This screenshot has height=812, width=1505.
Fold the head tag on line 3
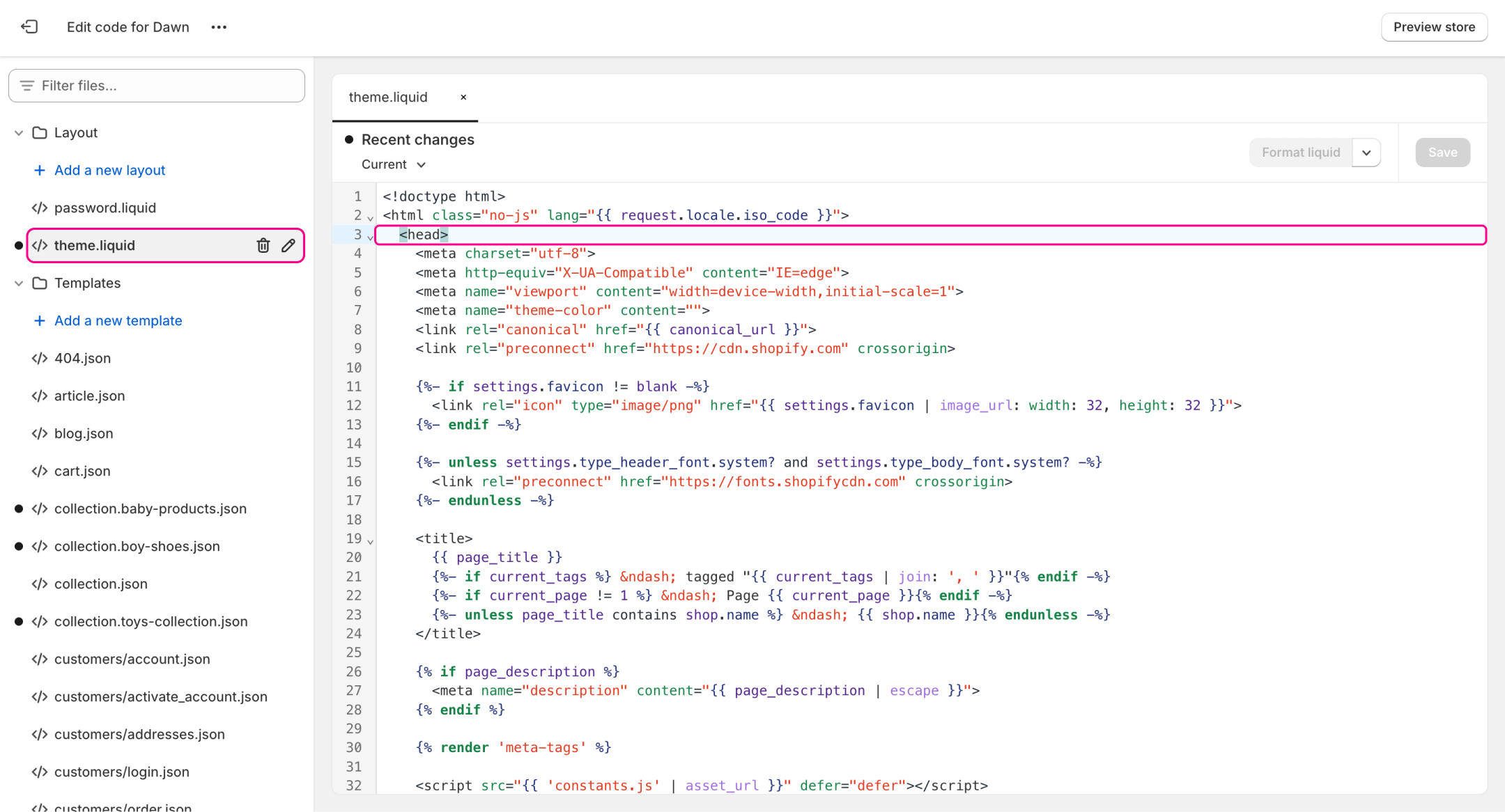click(371, 237)
